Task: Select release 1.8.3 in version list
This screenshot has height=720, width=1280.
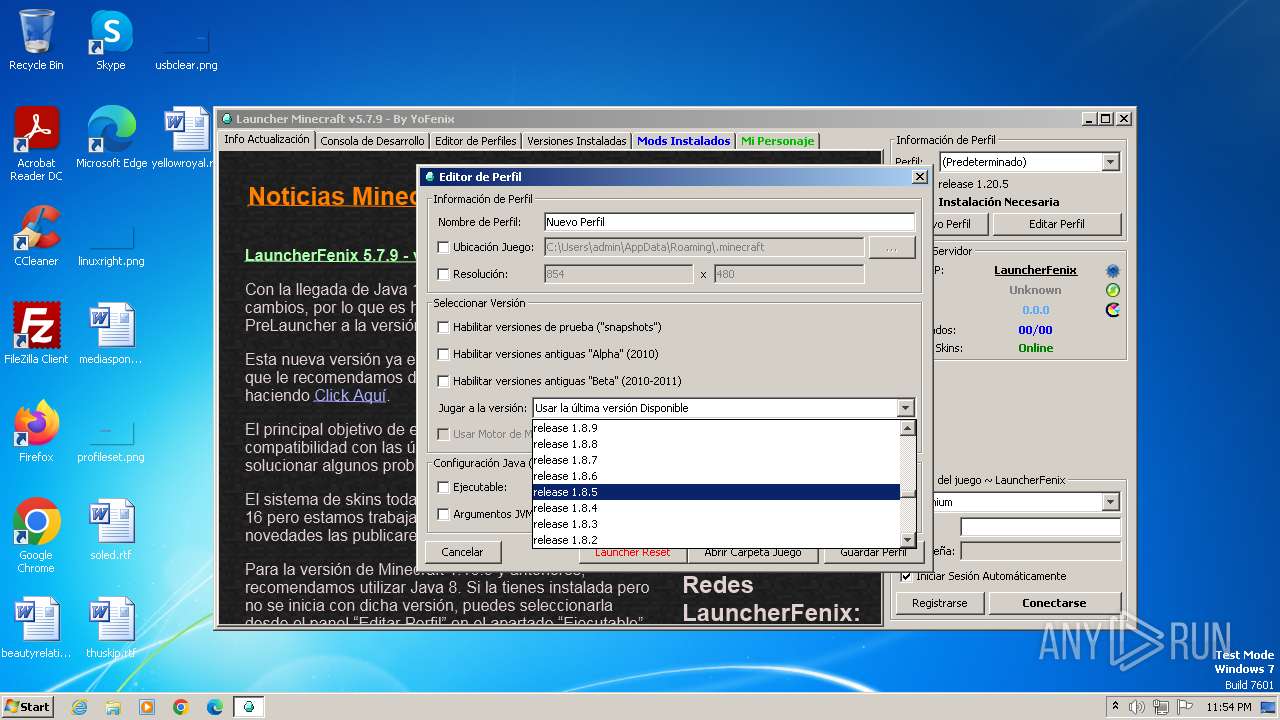Action: point(716,524)
